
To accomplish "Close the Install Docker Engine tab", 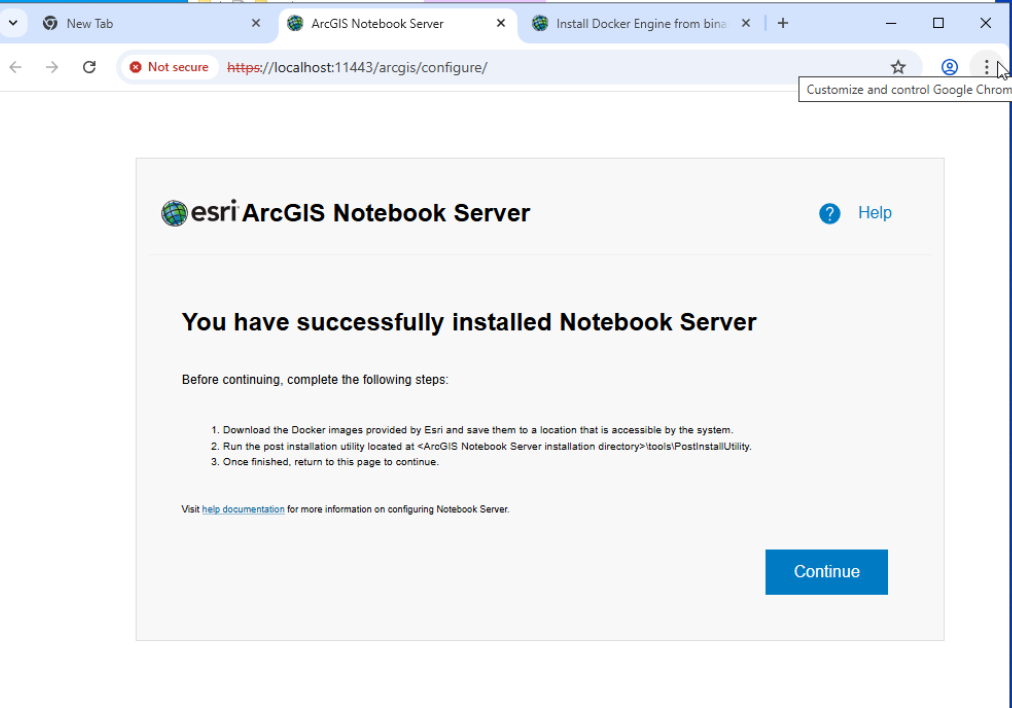I will [745, 23].
